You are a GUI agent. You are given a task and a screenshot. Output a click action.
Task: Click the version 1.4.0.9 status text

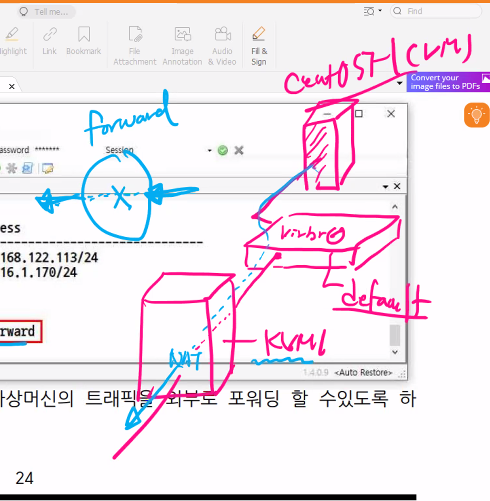[x=316, y=372]
